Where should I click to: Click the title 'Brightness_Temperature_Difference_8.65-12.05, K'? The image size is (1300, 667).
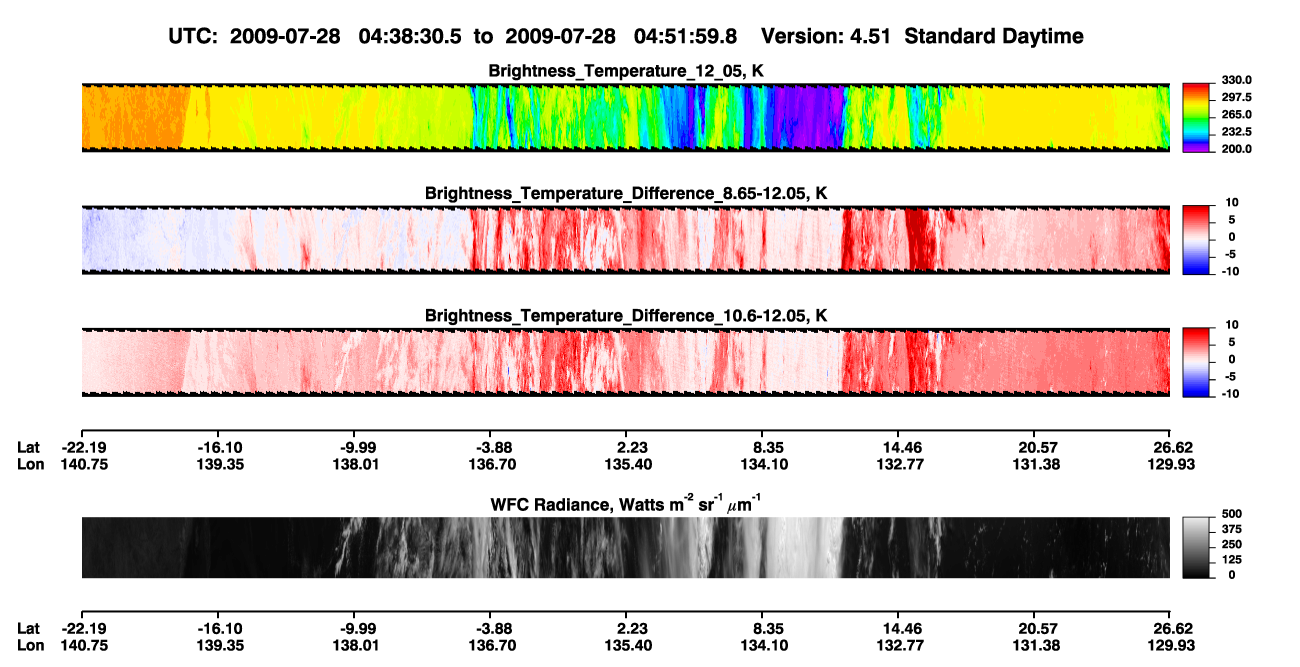tap(626, 193)
